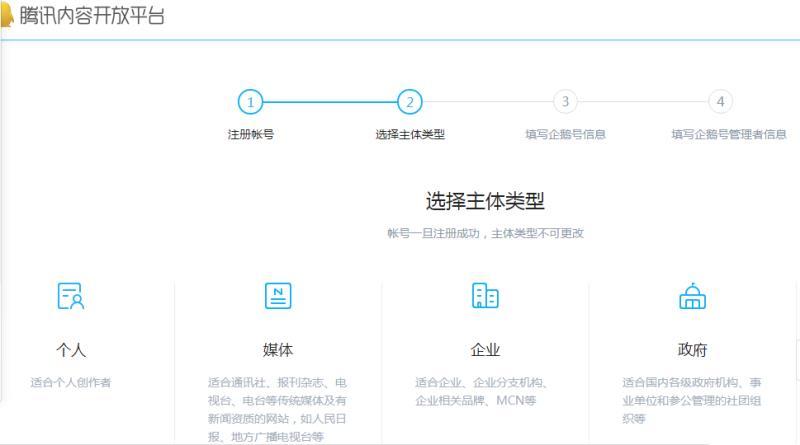
Task: Click the large 选择主体类型 heading
Action: [485, 201]
